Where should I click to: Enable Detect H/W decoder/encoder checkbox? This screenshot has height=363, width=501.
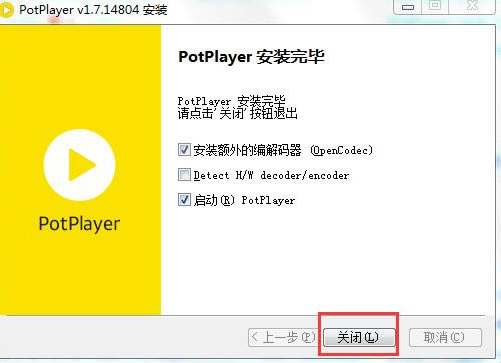(x=184, y=175)
